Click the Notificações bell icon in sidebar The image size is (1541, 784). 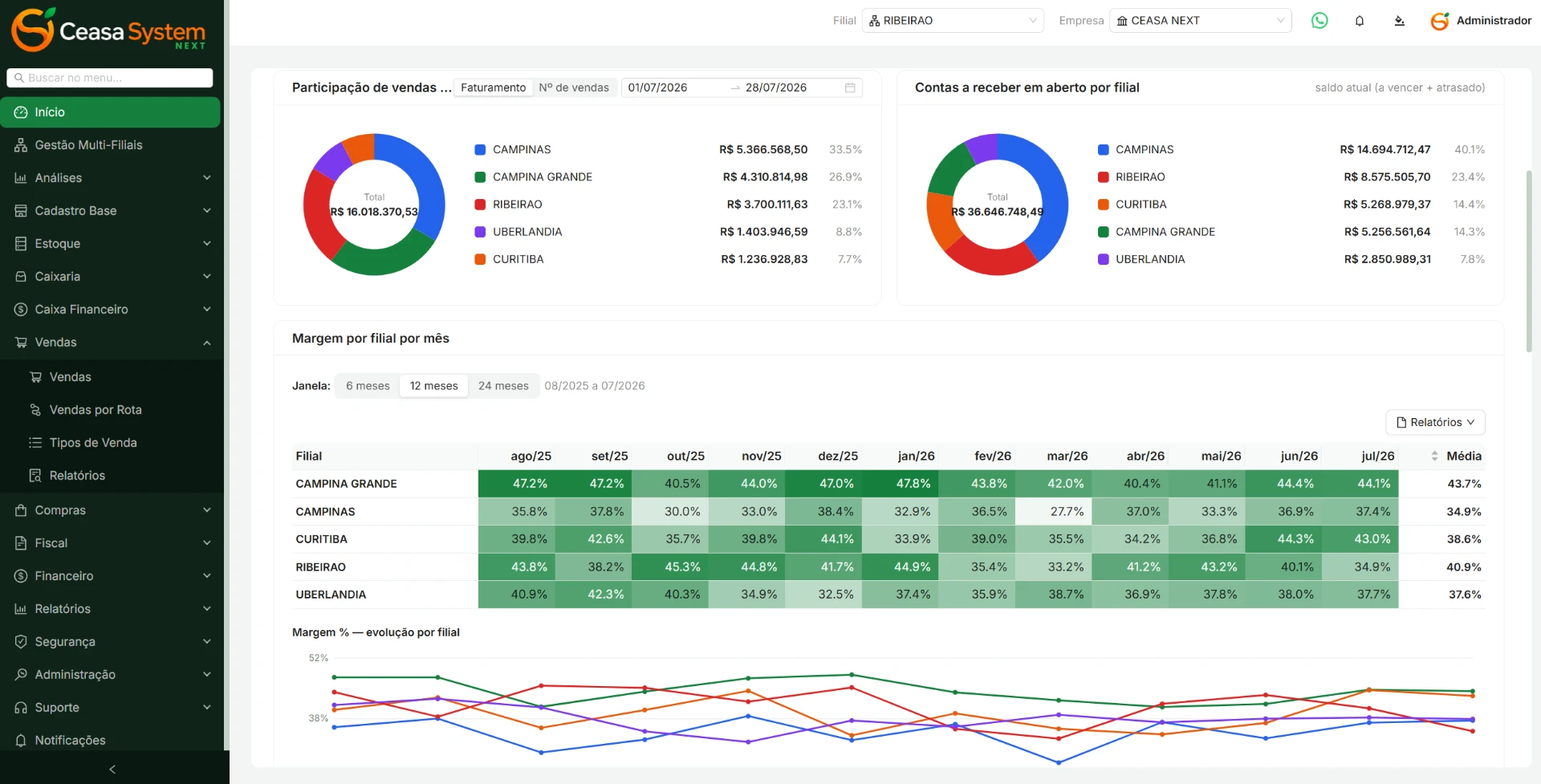tap(21, 741)
